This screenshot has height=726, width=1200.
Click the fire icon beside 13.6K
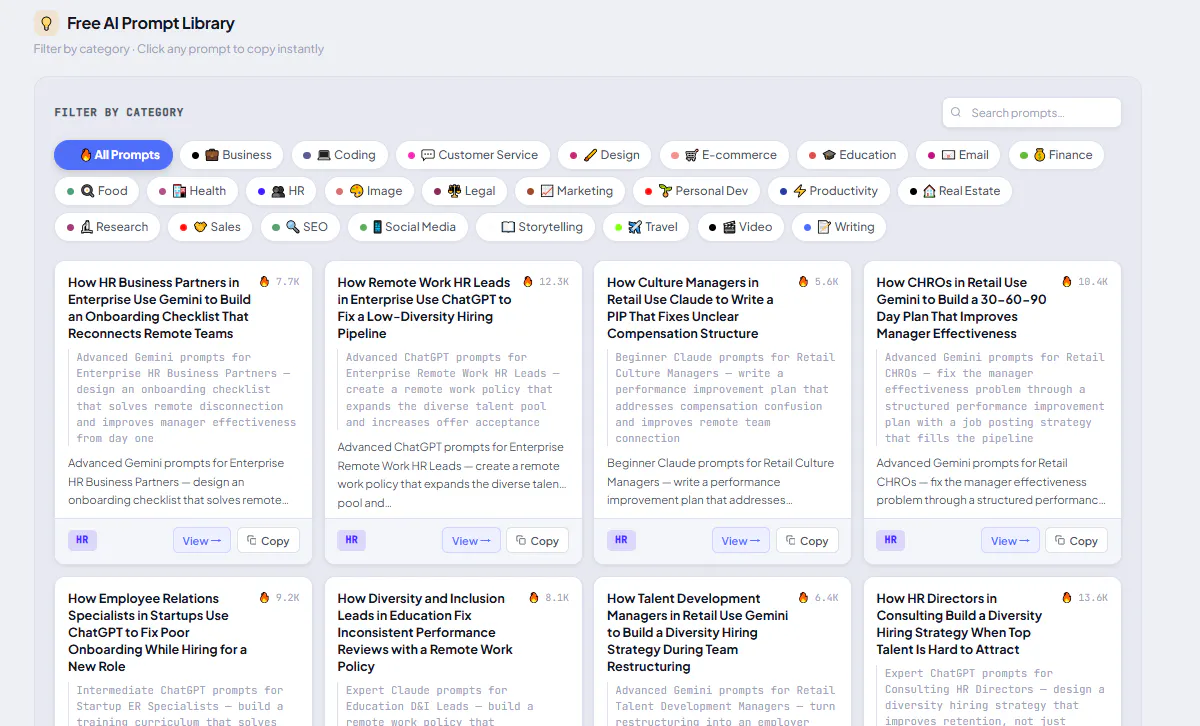[1067, 598]
